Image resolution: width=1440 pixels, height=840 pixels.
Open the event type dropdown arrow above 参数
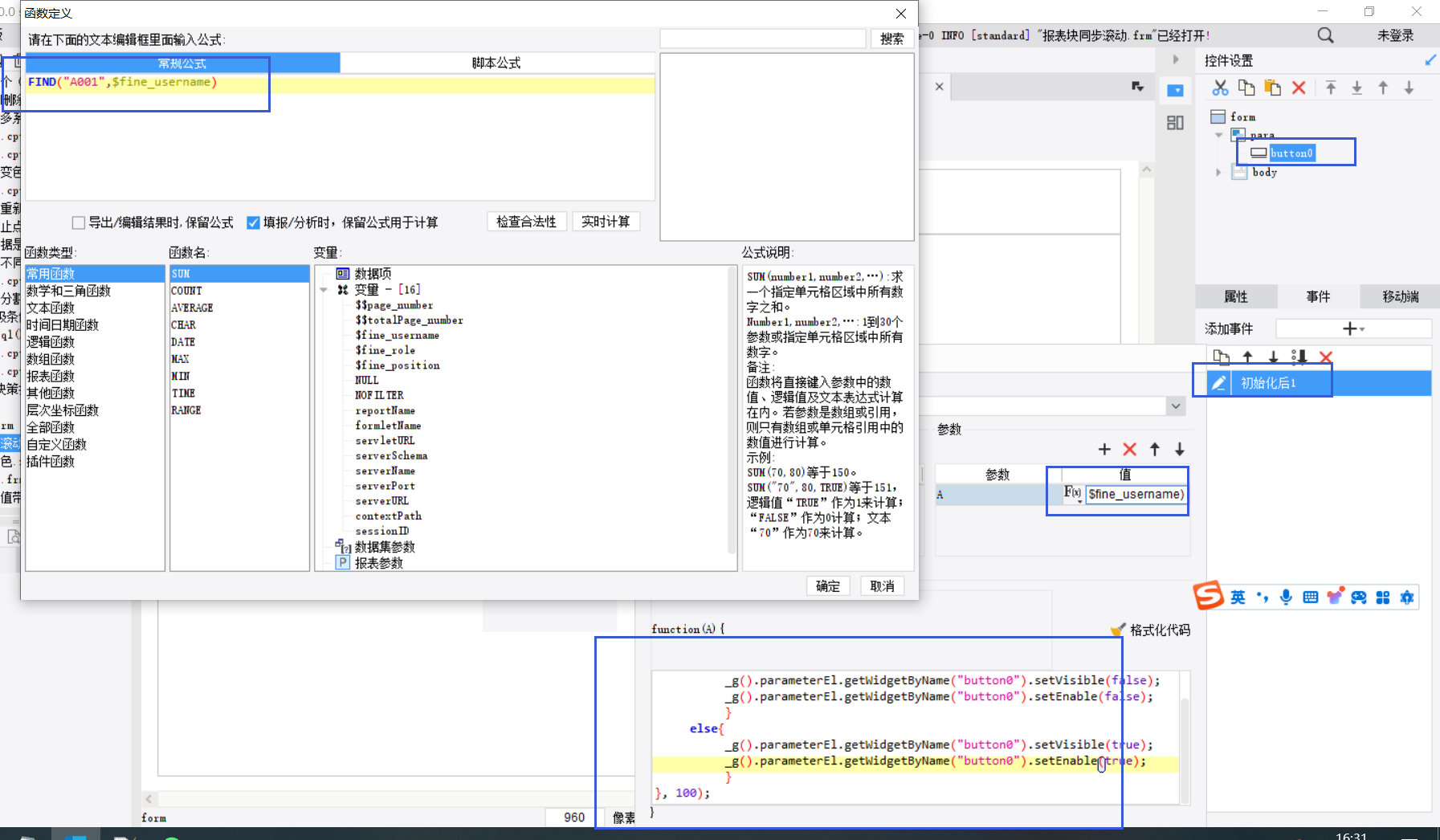pos(1176,406)
